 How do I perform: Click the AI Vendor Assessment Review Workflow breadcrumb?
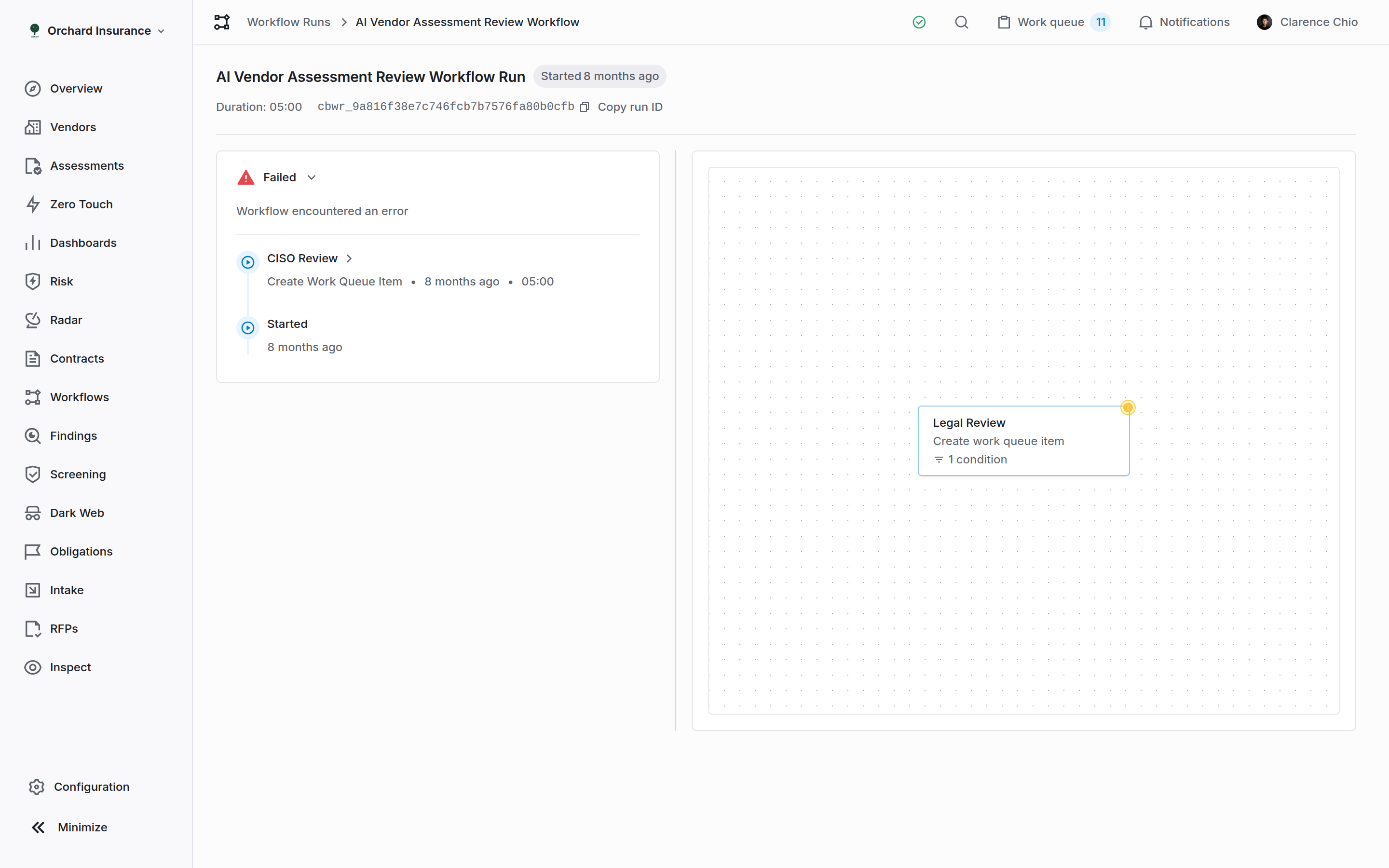(467, 22)
